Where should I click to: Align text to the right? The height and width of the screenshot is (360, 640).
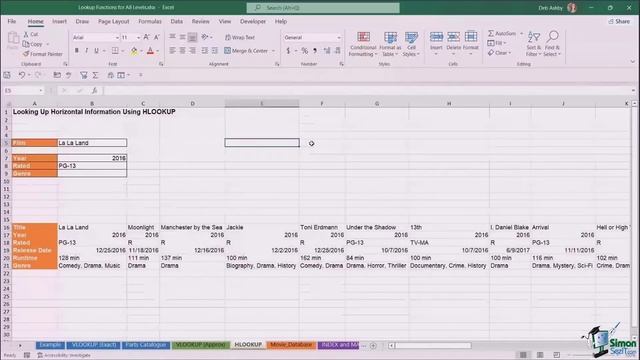pyautogui.click(x=192, y=51)
